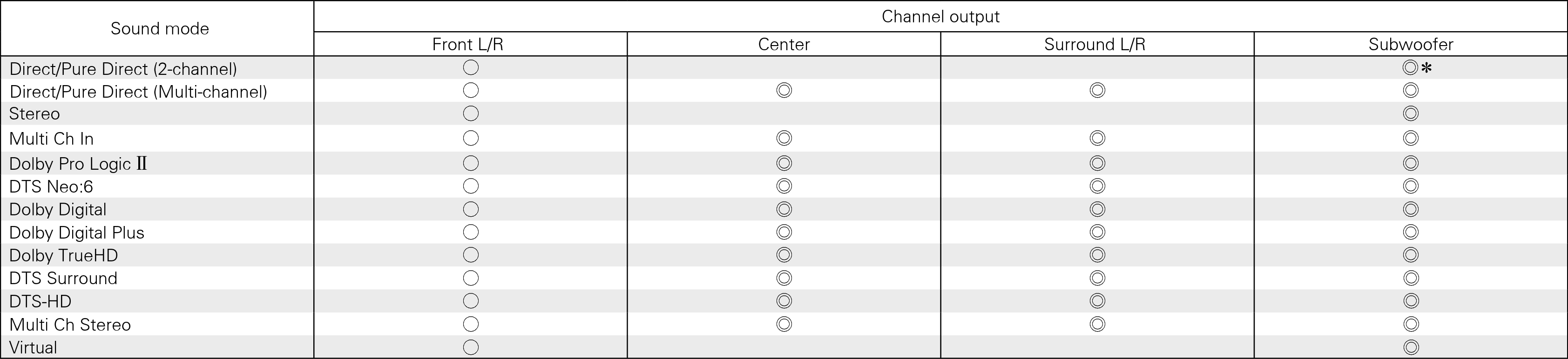This screenshot has height=359, width=1568.
Task: Click the DTS Surround row Front L/R circle
Action: point(471,278)
